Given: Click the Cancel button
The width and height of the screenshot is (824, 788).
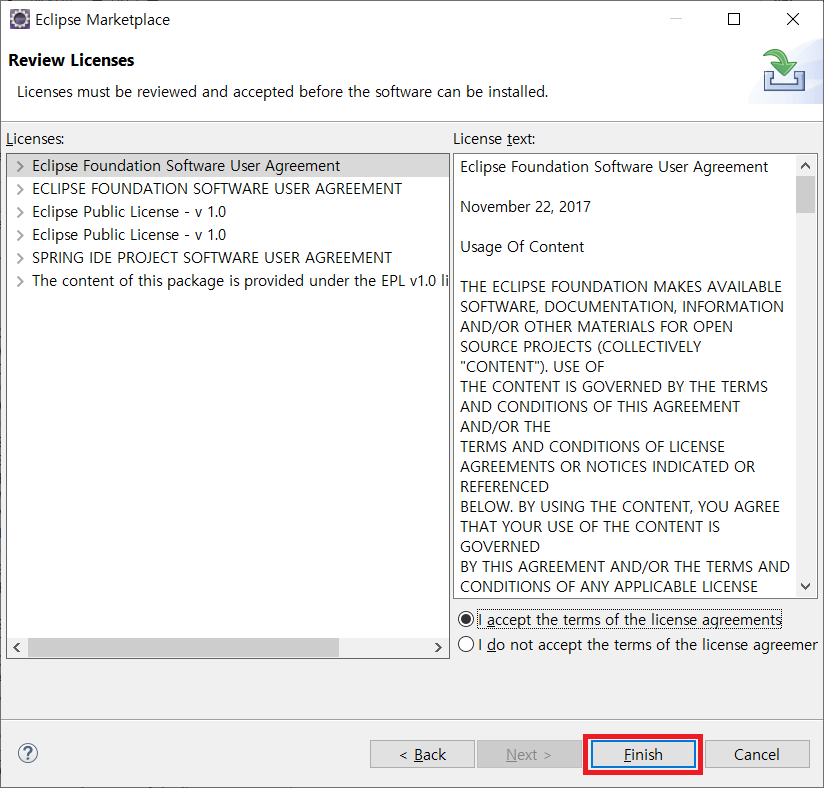Looking at the screenshot, I should tap(757, 754).
